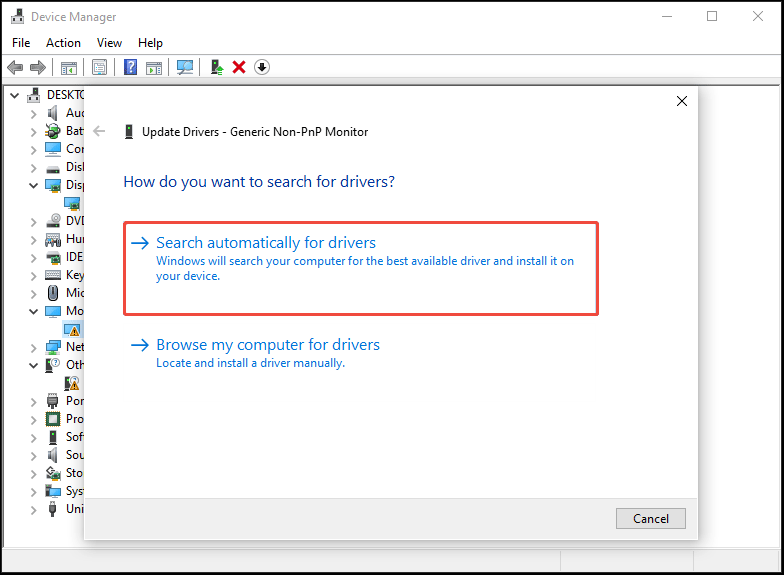Open the blue Help toolbar icon
The height and width of the screenshot is (575, 784).
(x=130, y=67)
